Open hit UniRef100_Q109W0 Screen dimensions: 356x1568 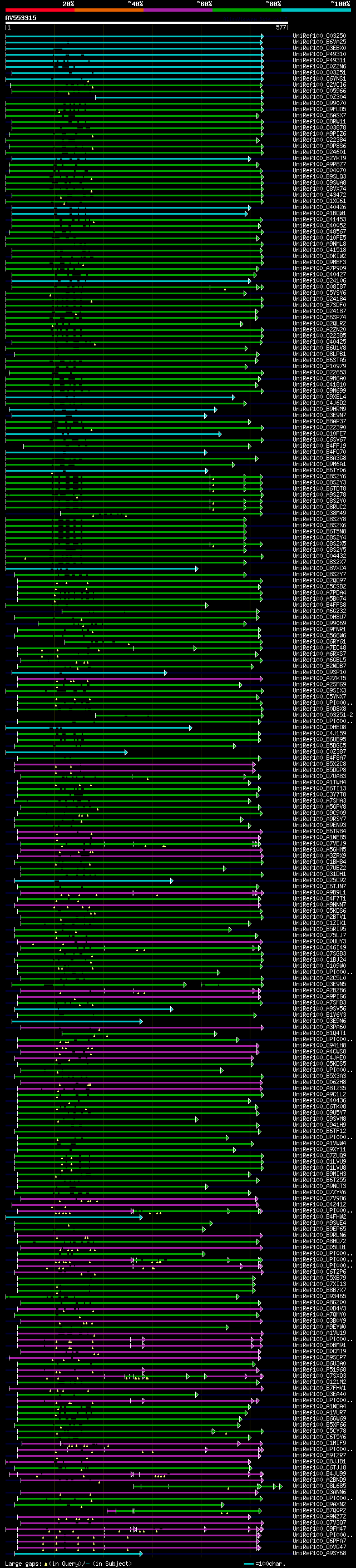click(x=319, y=966)
